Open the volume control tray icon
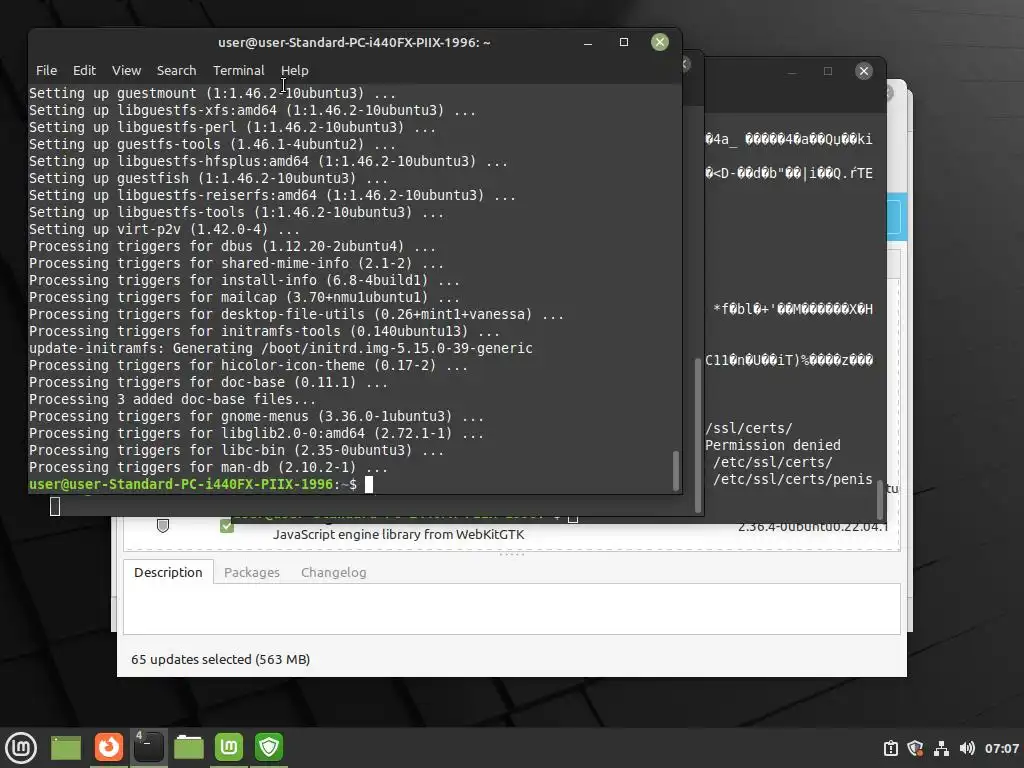The image size is (1024, 768). pyautogui.click(x=967, y=748)
